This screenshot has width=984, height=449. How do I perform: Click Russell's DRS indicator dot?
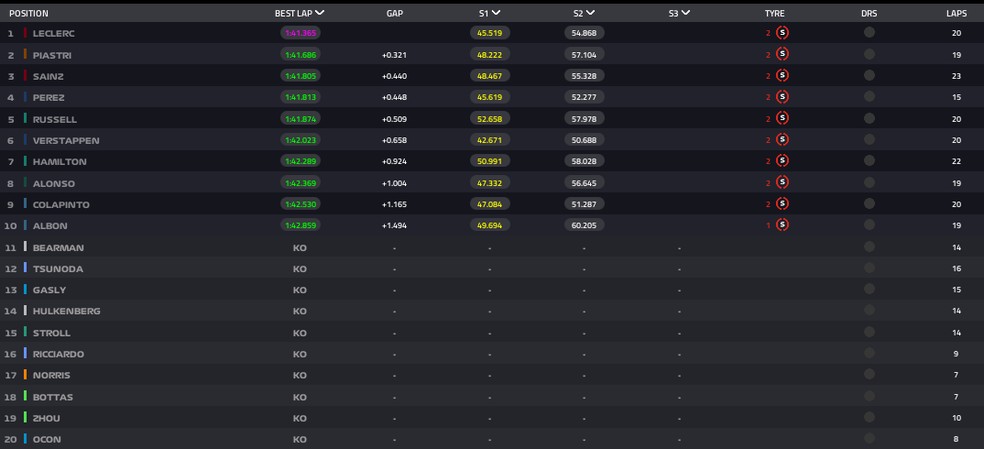[x=869, y=119]
